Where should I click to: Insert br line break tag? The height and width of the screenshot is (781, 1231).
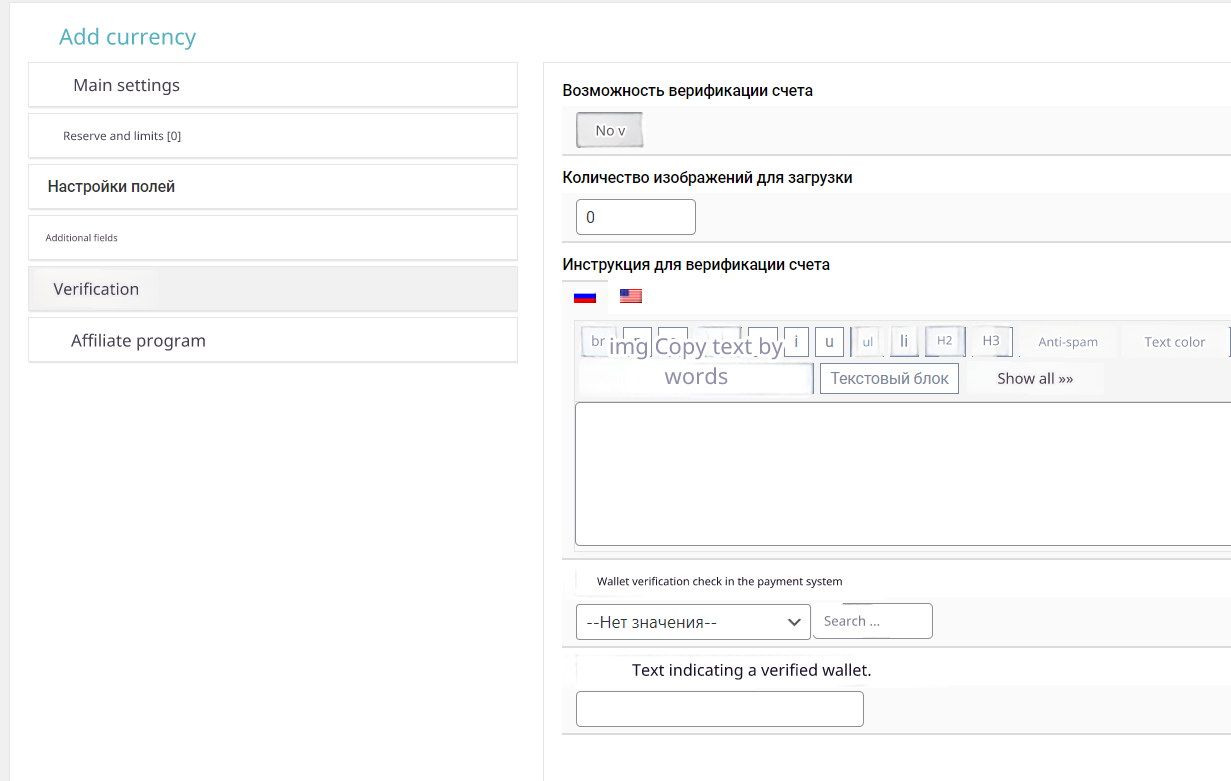point(597,342)
